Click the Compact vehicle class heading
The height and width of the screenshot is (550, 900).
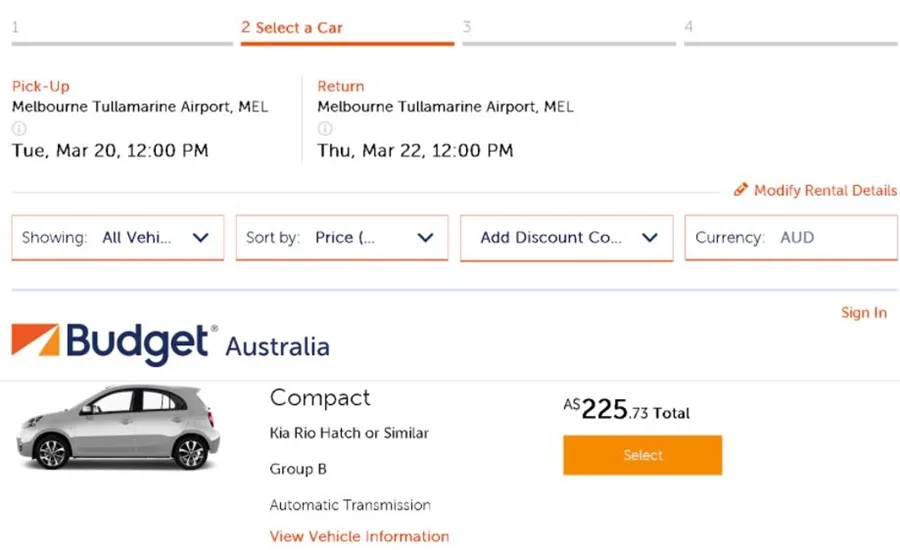coord(320,398)
